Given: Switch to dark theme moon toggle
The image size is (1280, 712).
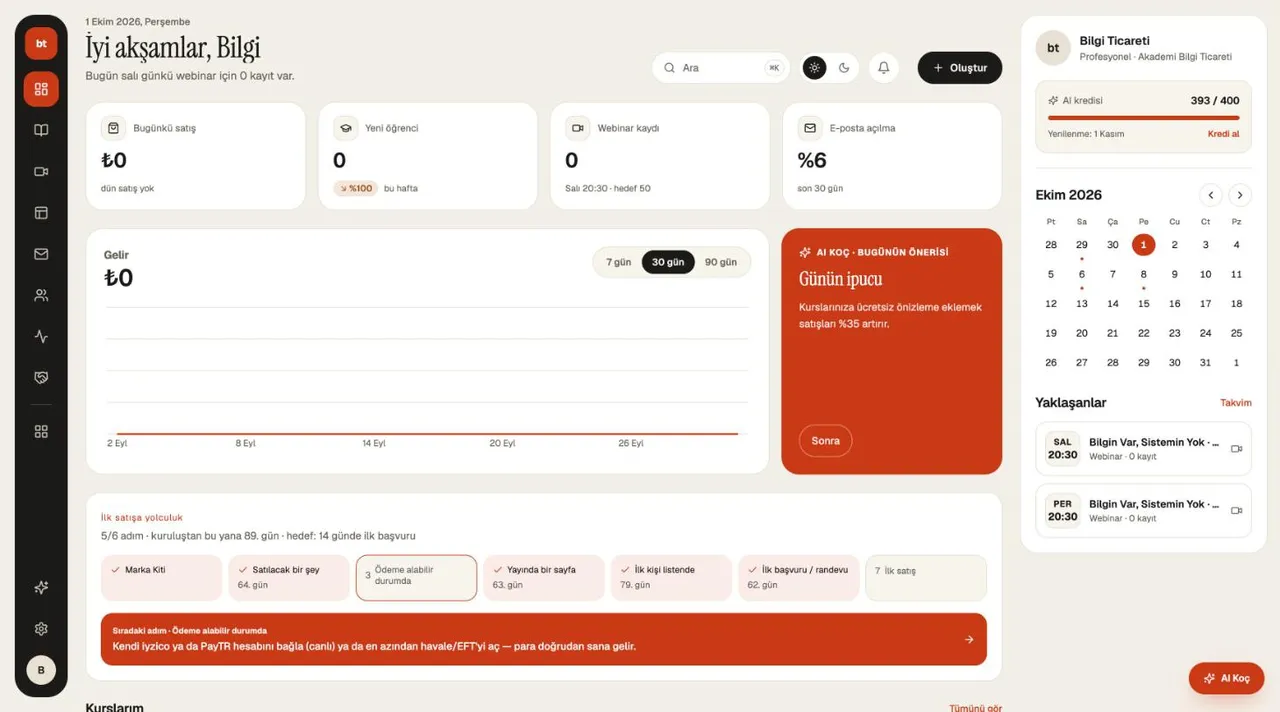Looking at the screenshot, I should point(844,68).
